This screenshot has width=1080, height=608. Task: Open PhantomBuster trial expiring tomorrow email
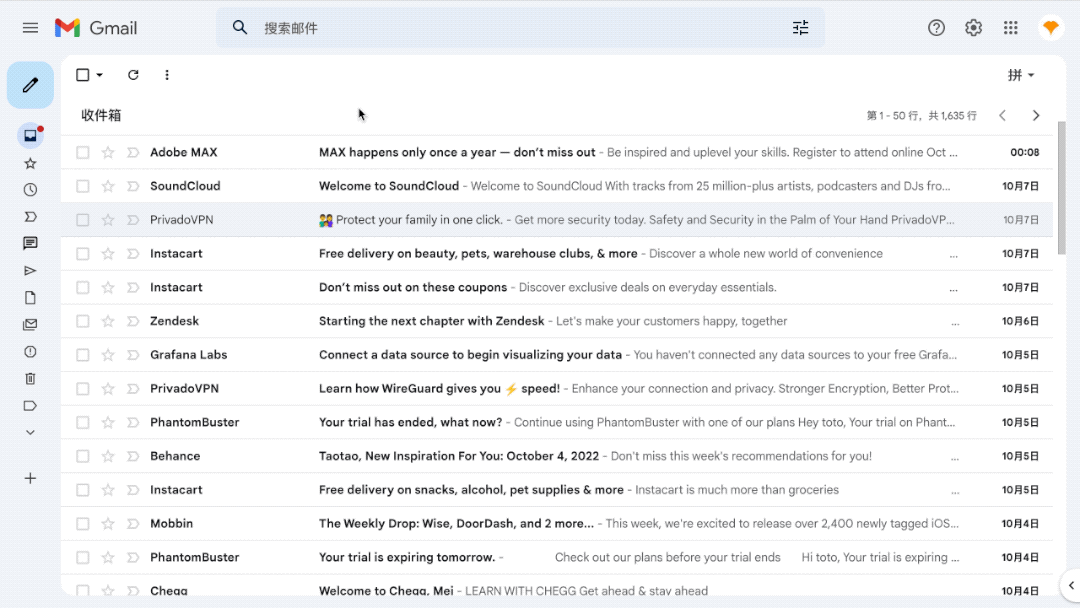coord(557,557)
